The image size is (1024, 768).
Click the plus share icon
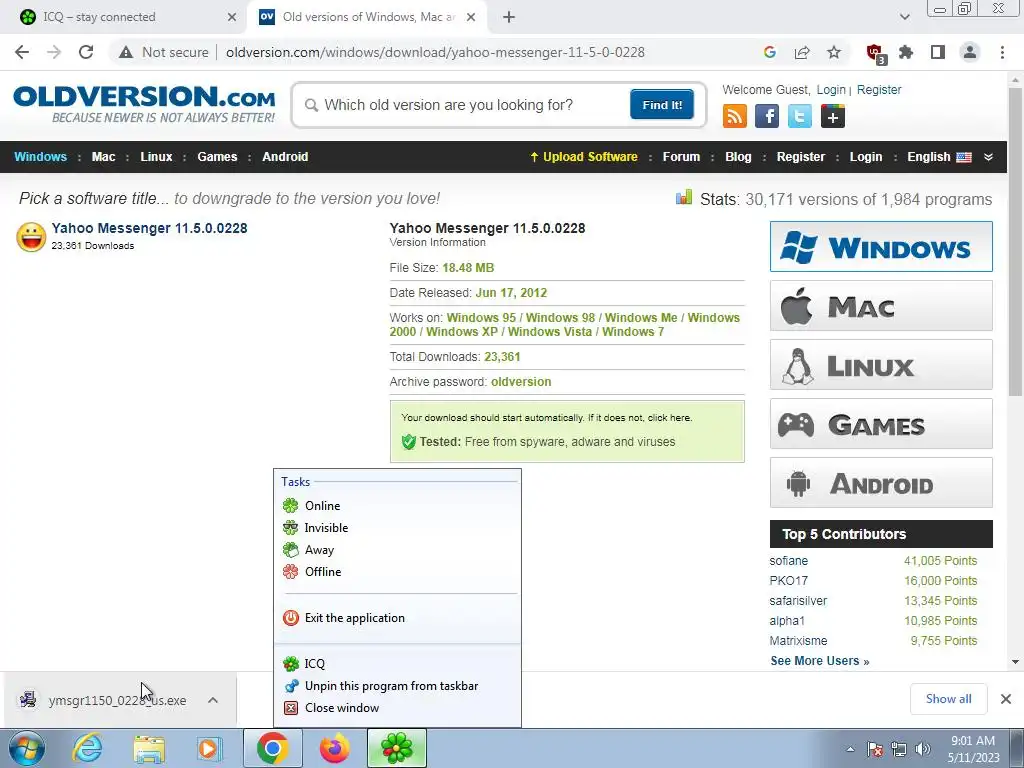pos(833,116)
